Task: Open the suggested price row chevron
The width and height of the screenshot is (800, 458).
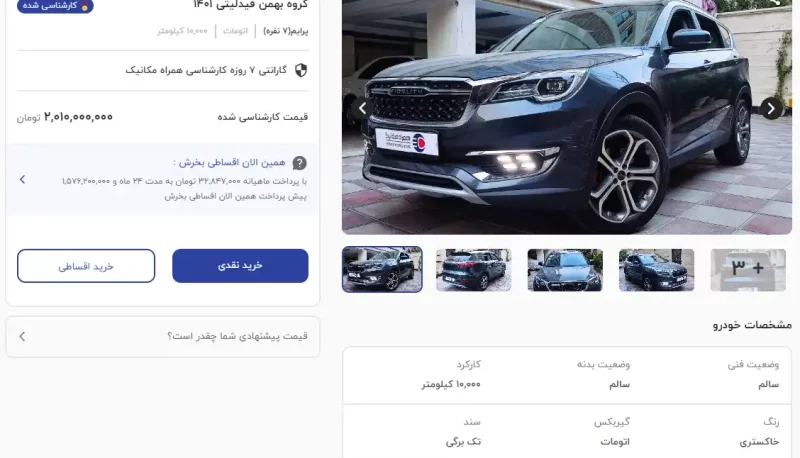Action: [x=22, y=337]
